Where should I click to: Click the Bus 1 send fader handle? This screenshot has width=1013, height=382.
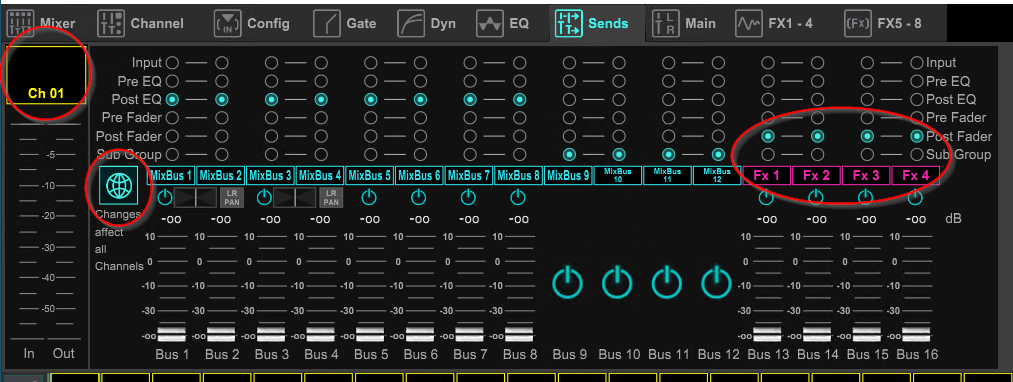(x=172, y=334)
